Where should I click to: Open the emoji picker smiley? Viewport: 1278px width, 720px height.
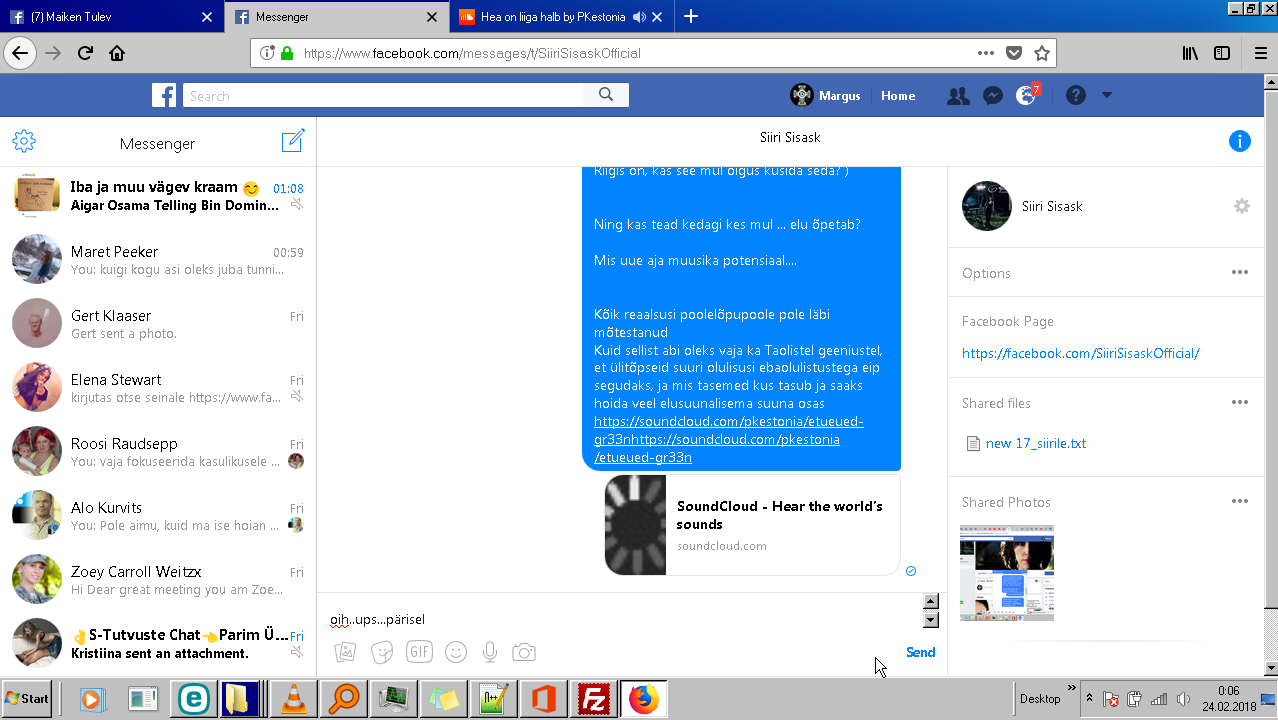pyautogui.click(x=456, y=652)
